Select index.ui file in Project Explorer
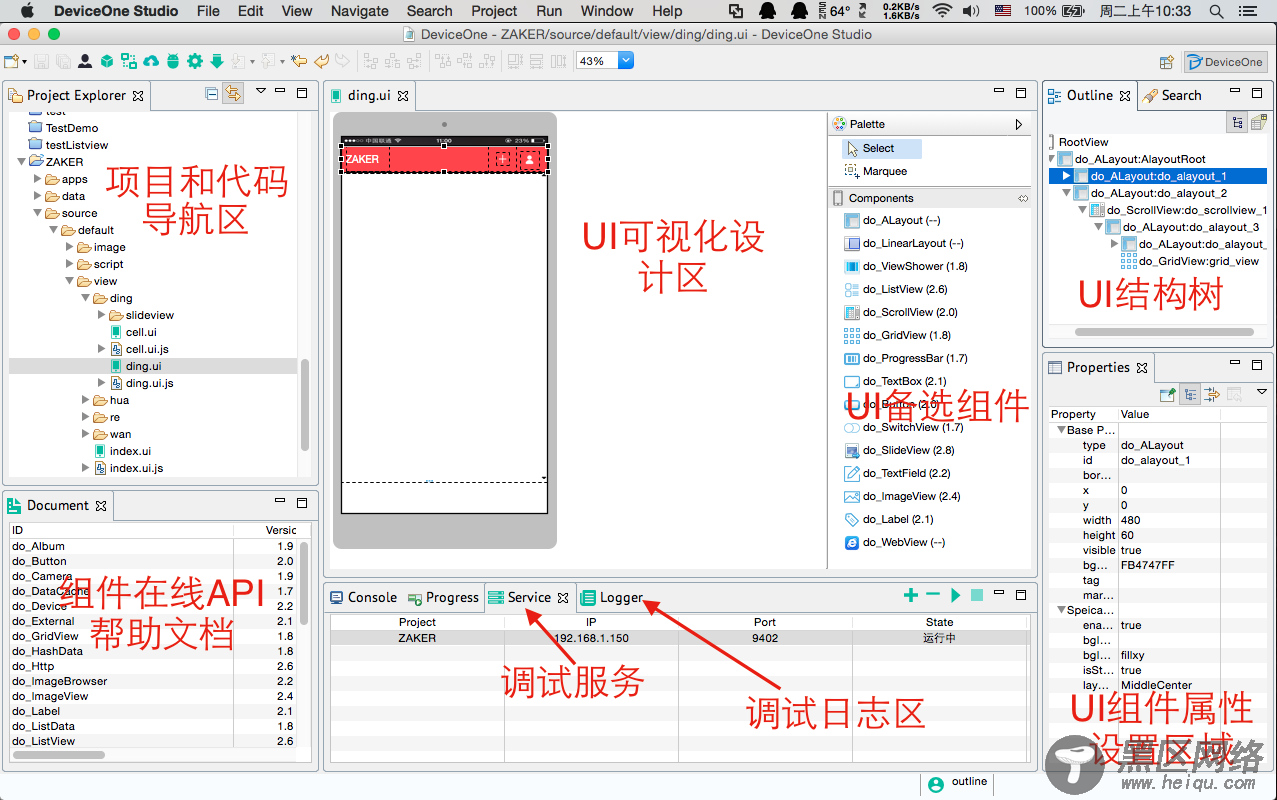Viewport: 1277px width, 800px height. pyautogui.click(x=122, y=451)
